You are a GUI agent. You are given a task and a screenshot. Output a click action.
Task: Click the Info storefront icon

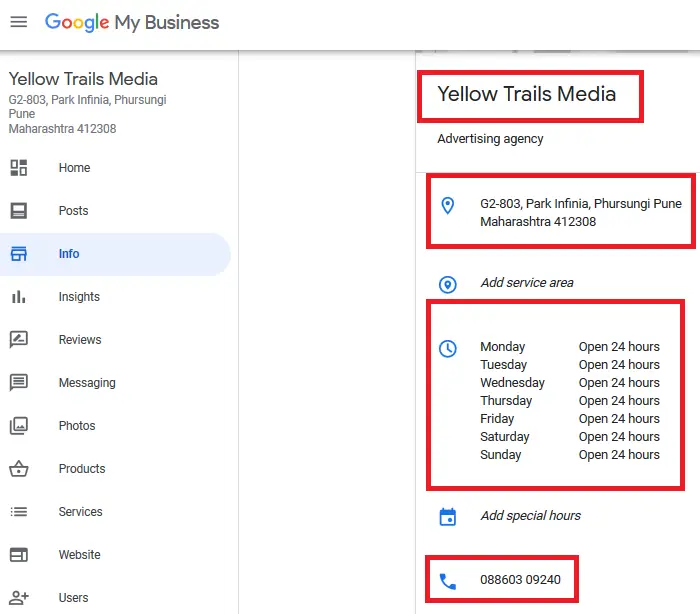[x=19, y=254]
